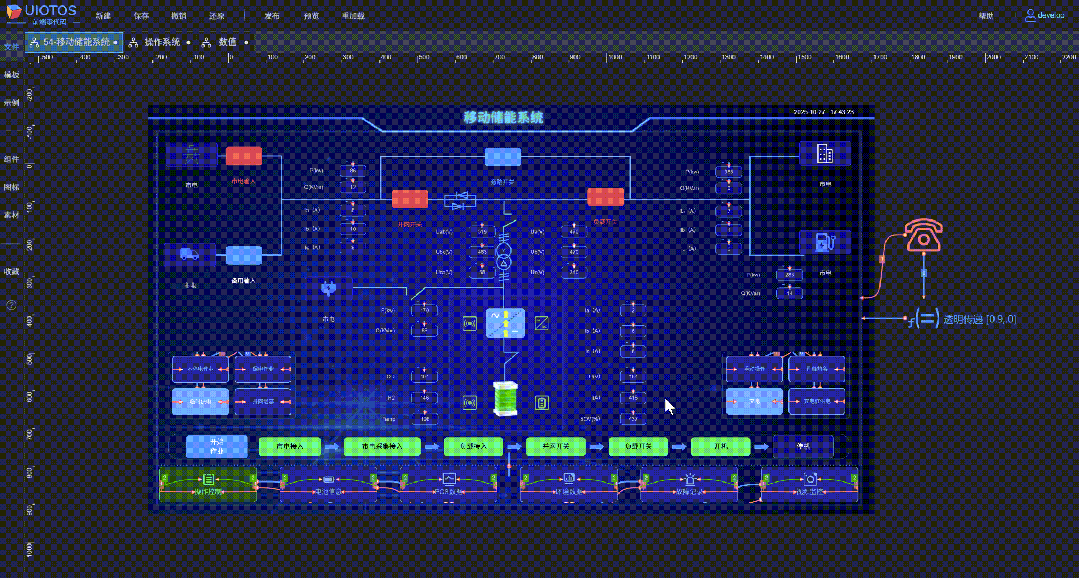Click the UIOTOS logo

click(41, 14)
